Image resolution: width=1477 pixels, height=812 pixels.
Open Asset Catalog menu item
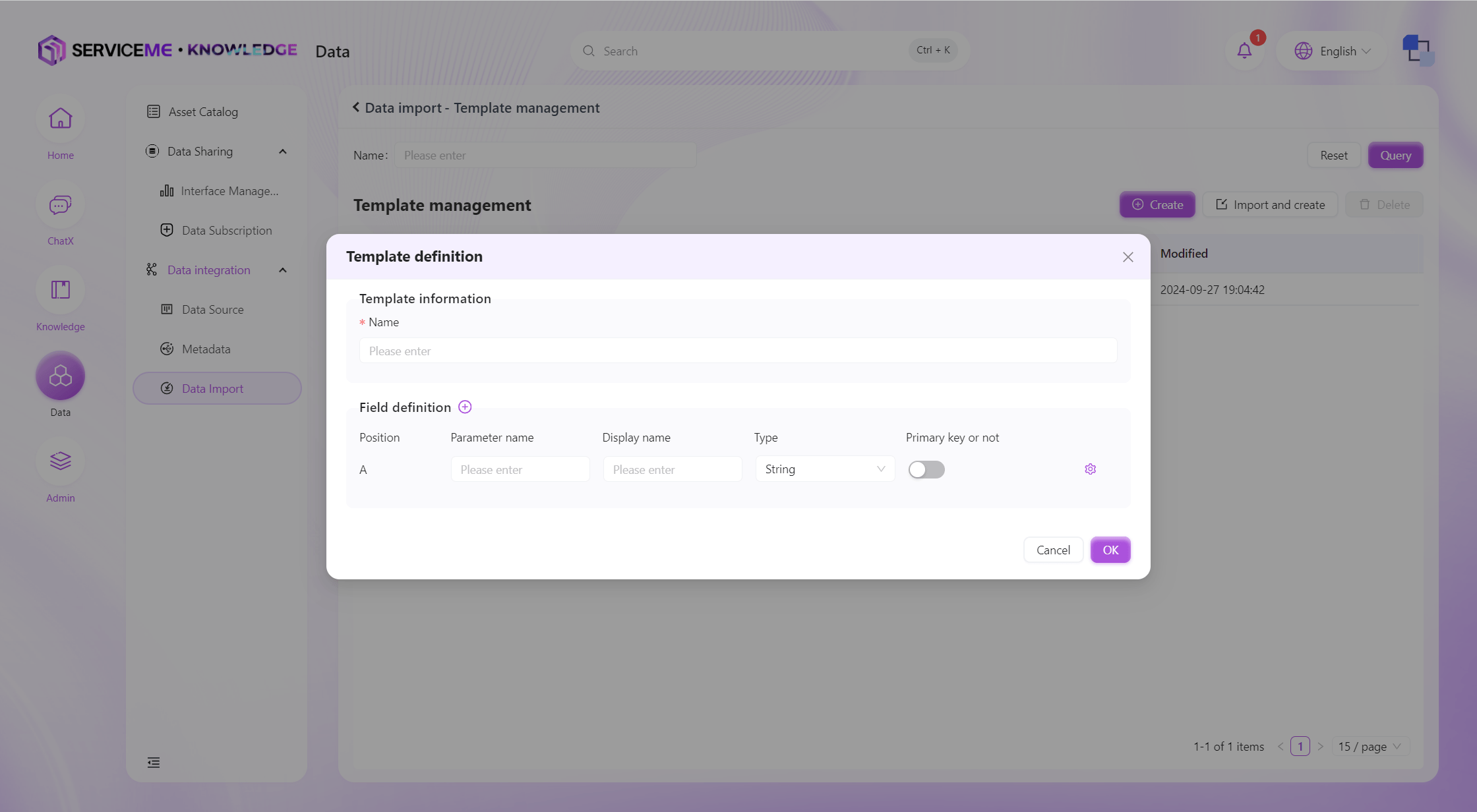click(x=202, y=112)
